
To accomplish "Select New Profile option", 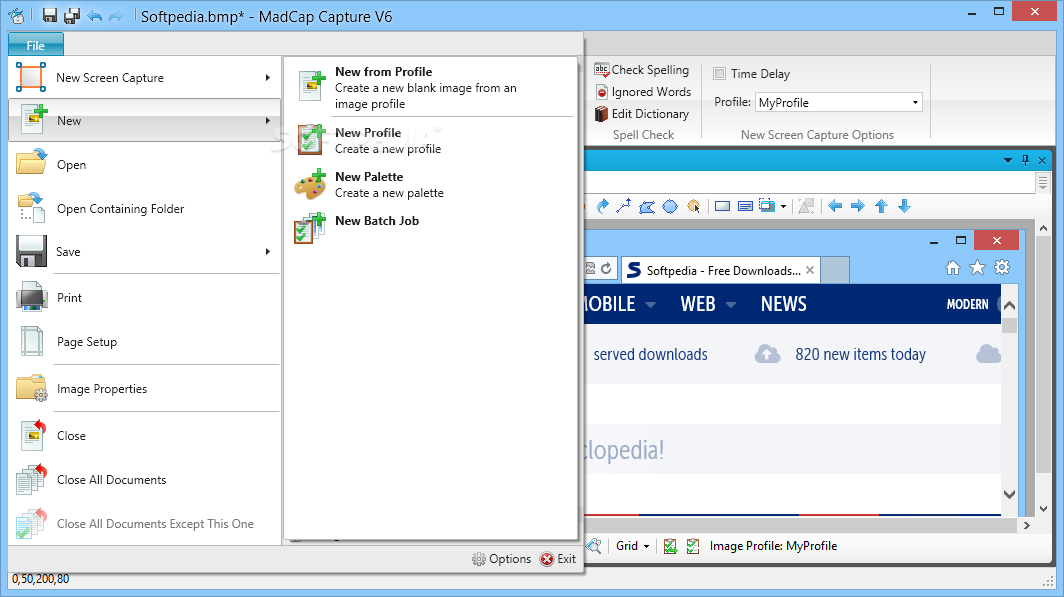I will [x=432, y=140].
